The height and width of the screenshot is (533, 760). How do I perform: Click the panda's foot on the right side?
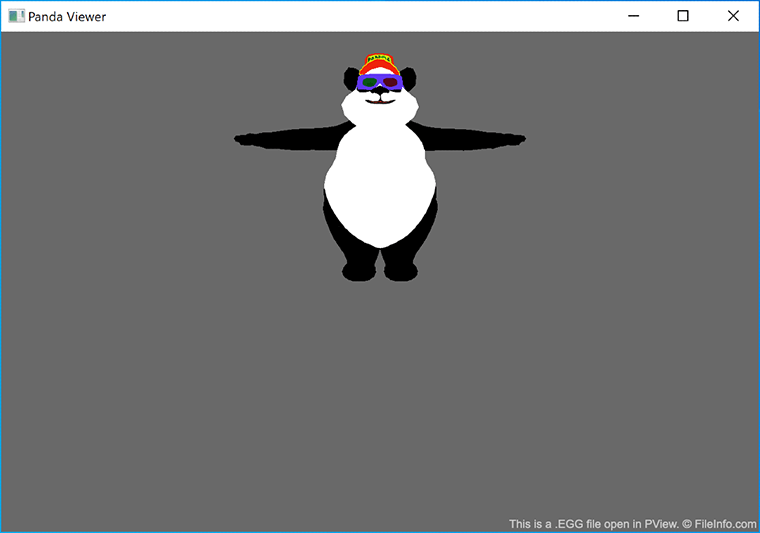pos(400,271)
